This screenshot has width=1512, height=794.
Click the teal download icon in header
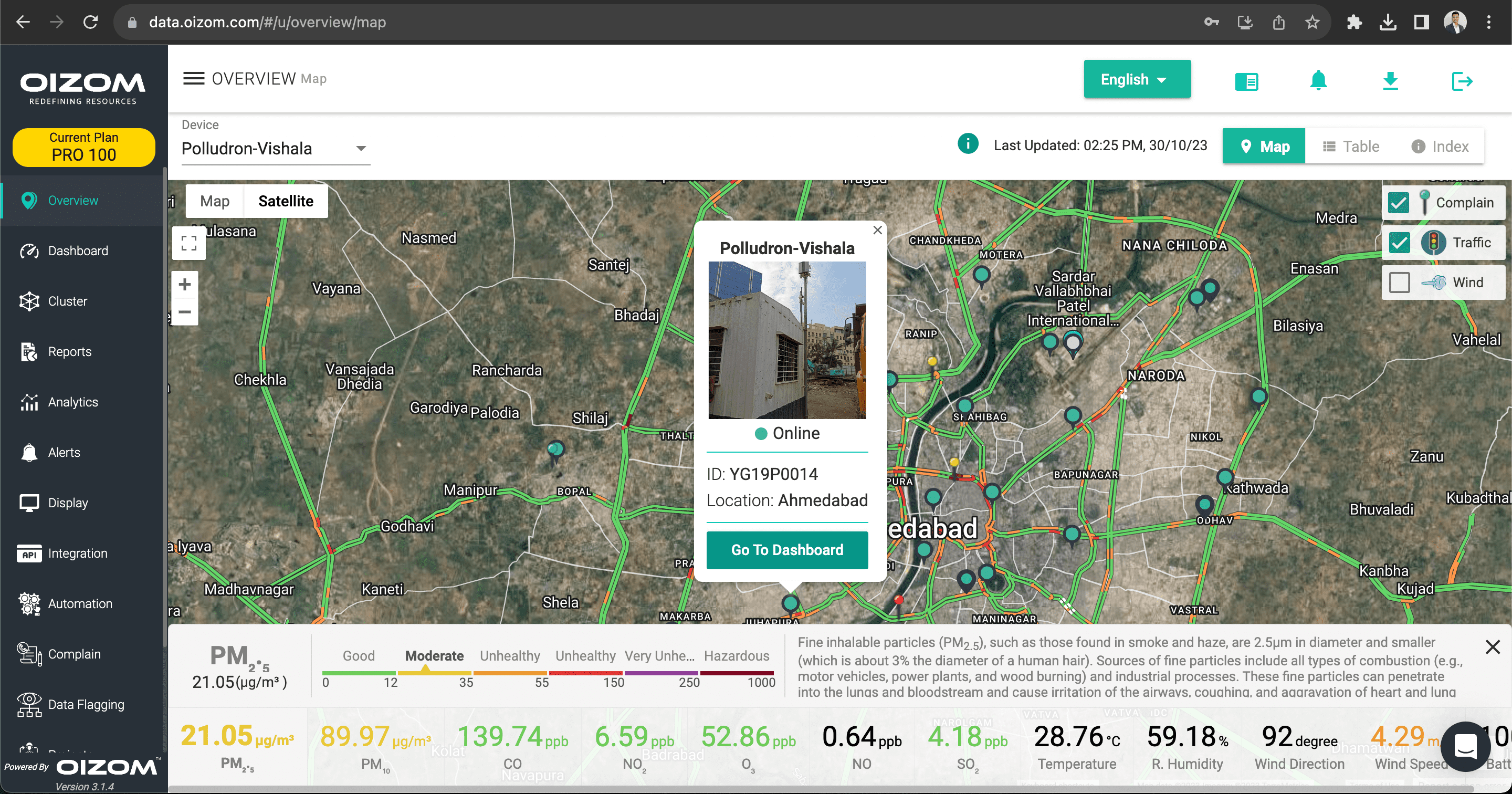[x=1390, y=80]
